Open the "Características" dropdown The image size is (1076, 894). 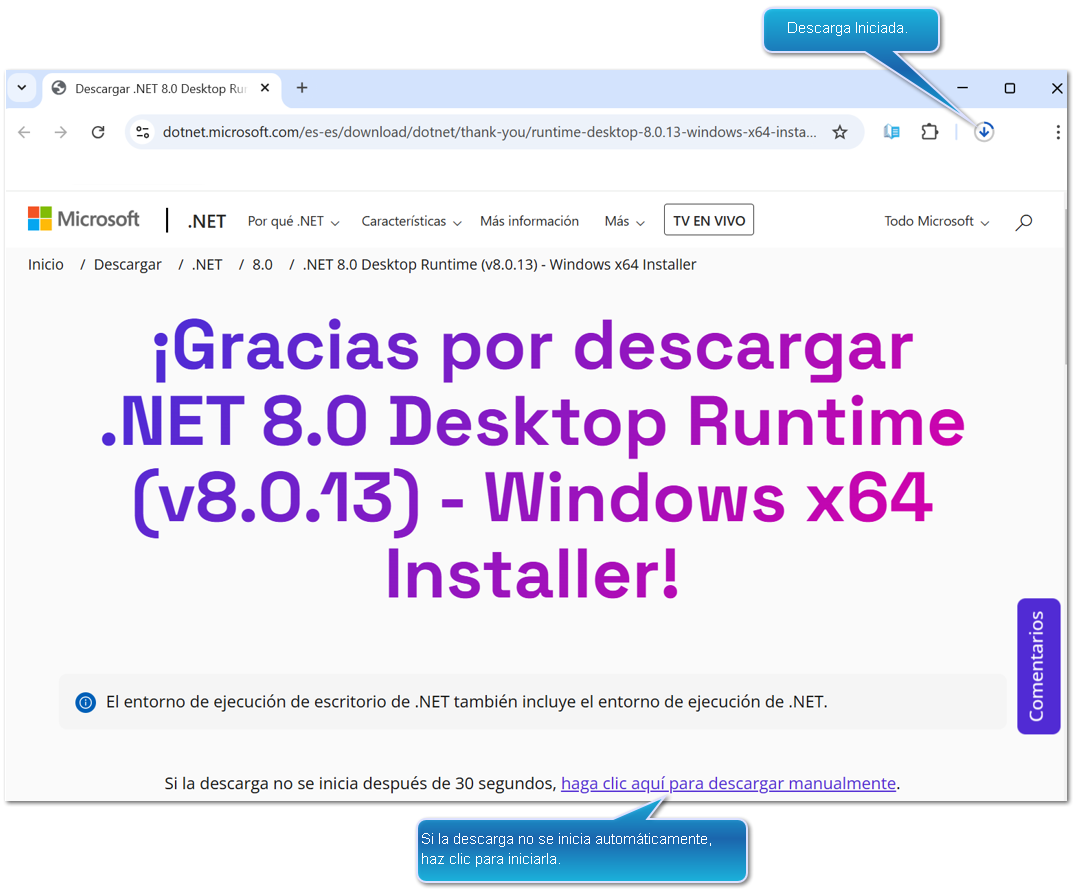(x=410, y=221)
